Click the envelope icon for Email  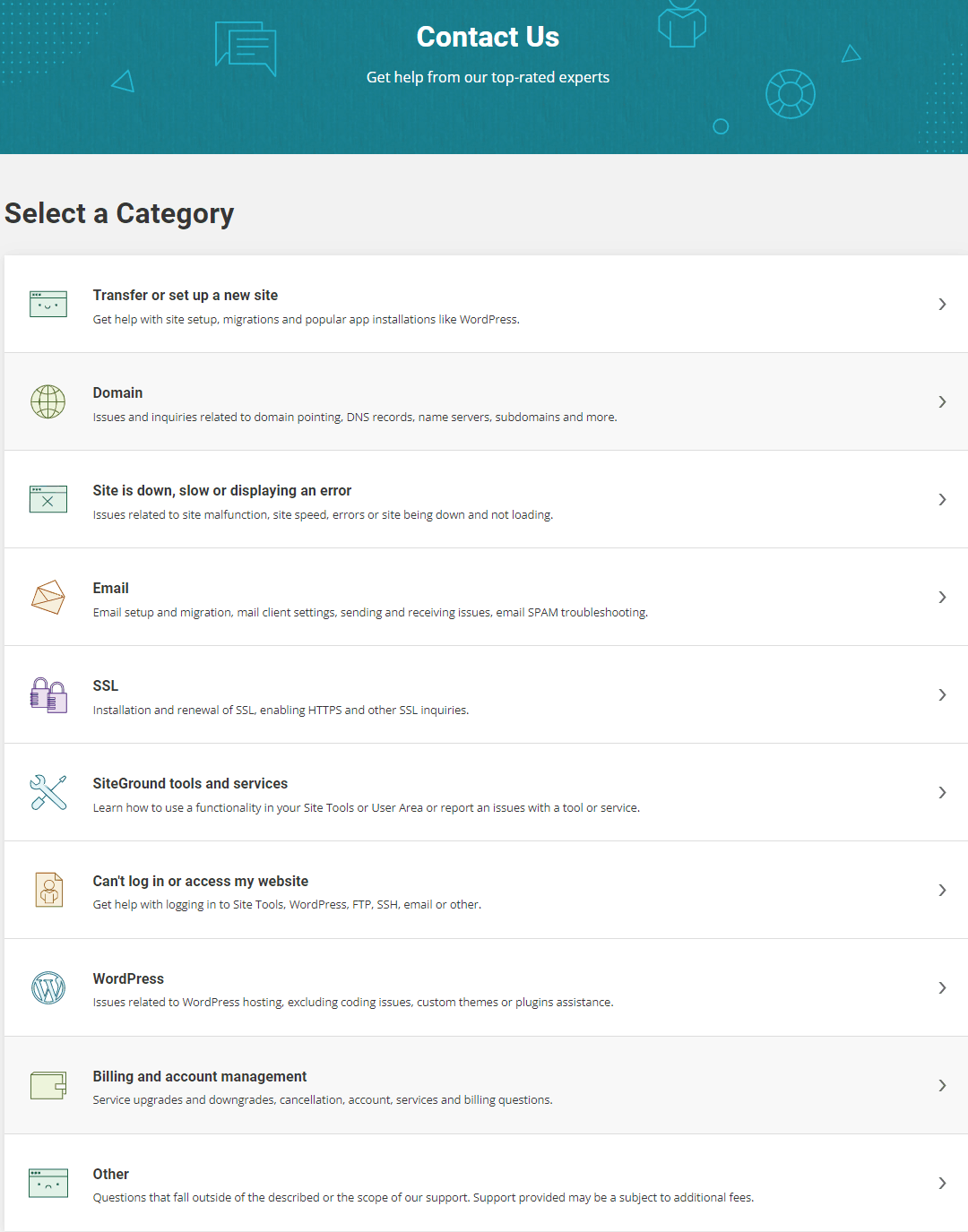(x=48, y=597)
